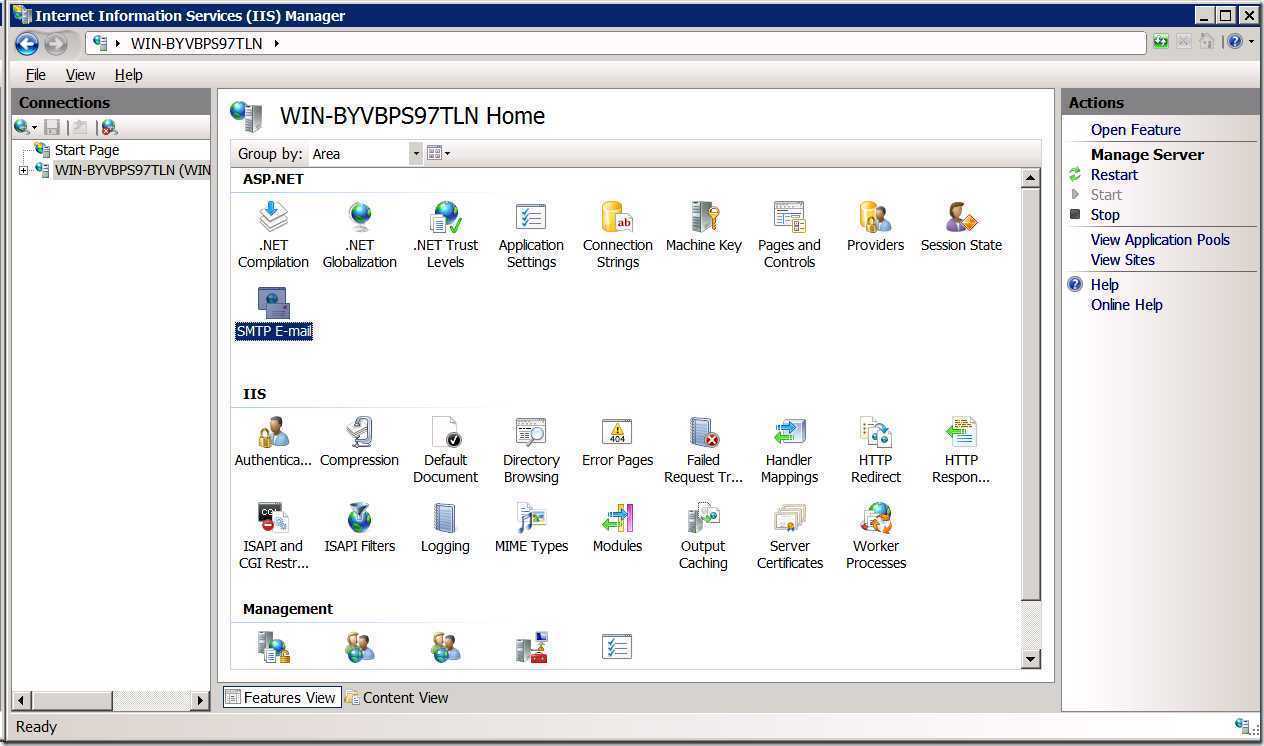Open HTTP Response Headers feature

961,450
